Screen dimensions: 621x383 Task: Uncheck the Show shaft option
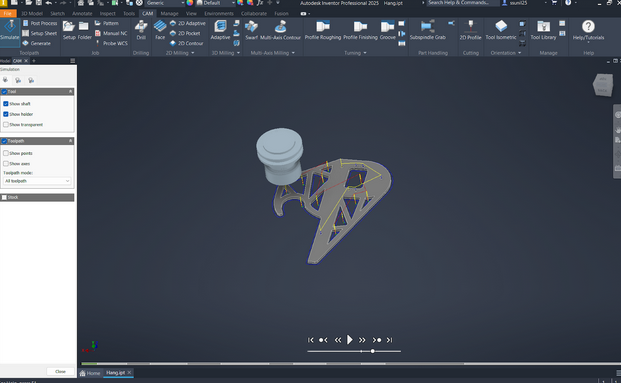point(6,104)
